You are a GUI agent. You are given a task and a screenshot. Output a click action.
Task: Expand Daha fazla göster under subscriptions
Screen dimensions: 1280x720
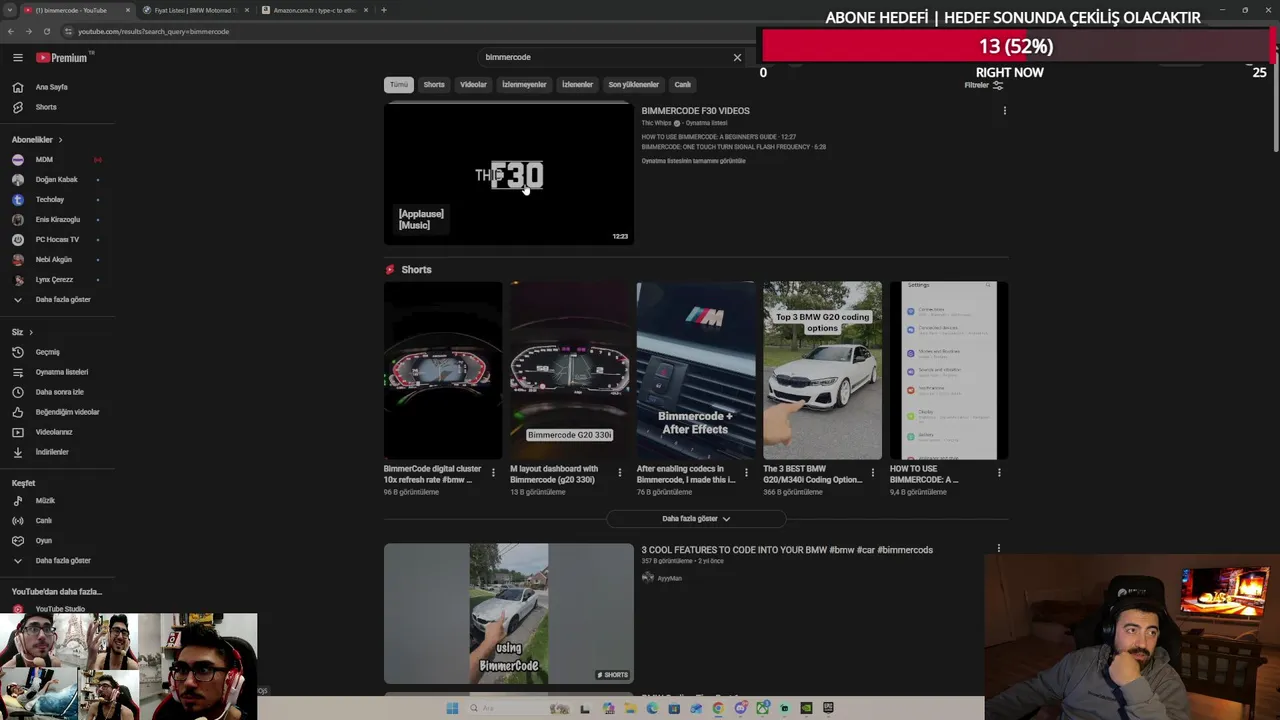coord(63,299)
